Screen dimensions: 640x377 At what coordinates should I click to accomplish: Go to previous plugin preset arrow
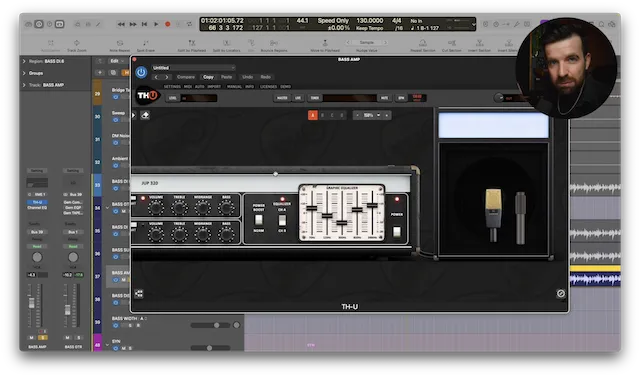coord(156,77)
